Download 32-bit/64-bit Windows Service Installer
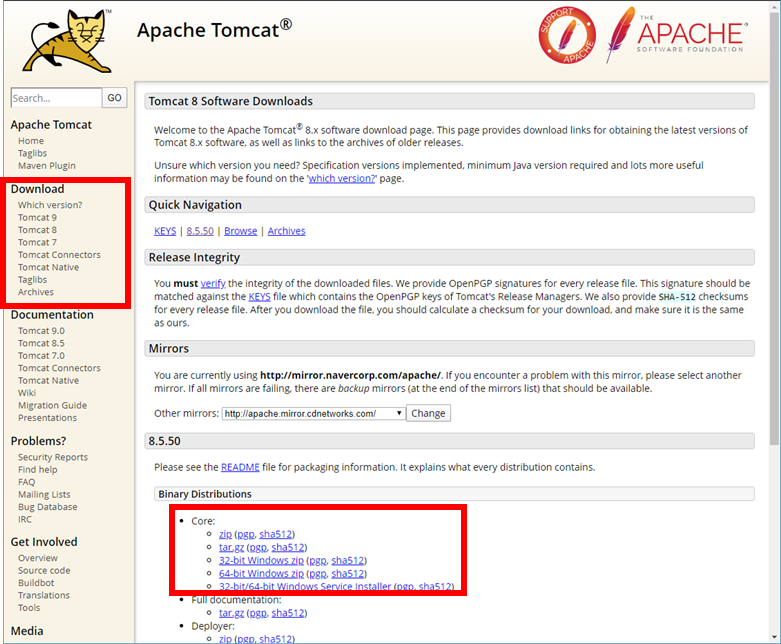The height and width of the screenshot is (644, 781). [x=305, y=586]
